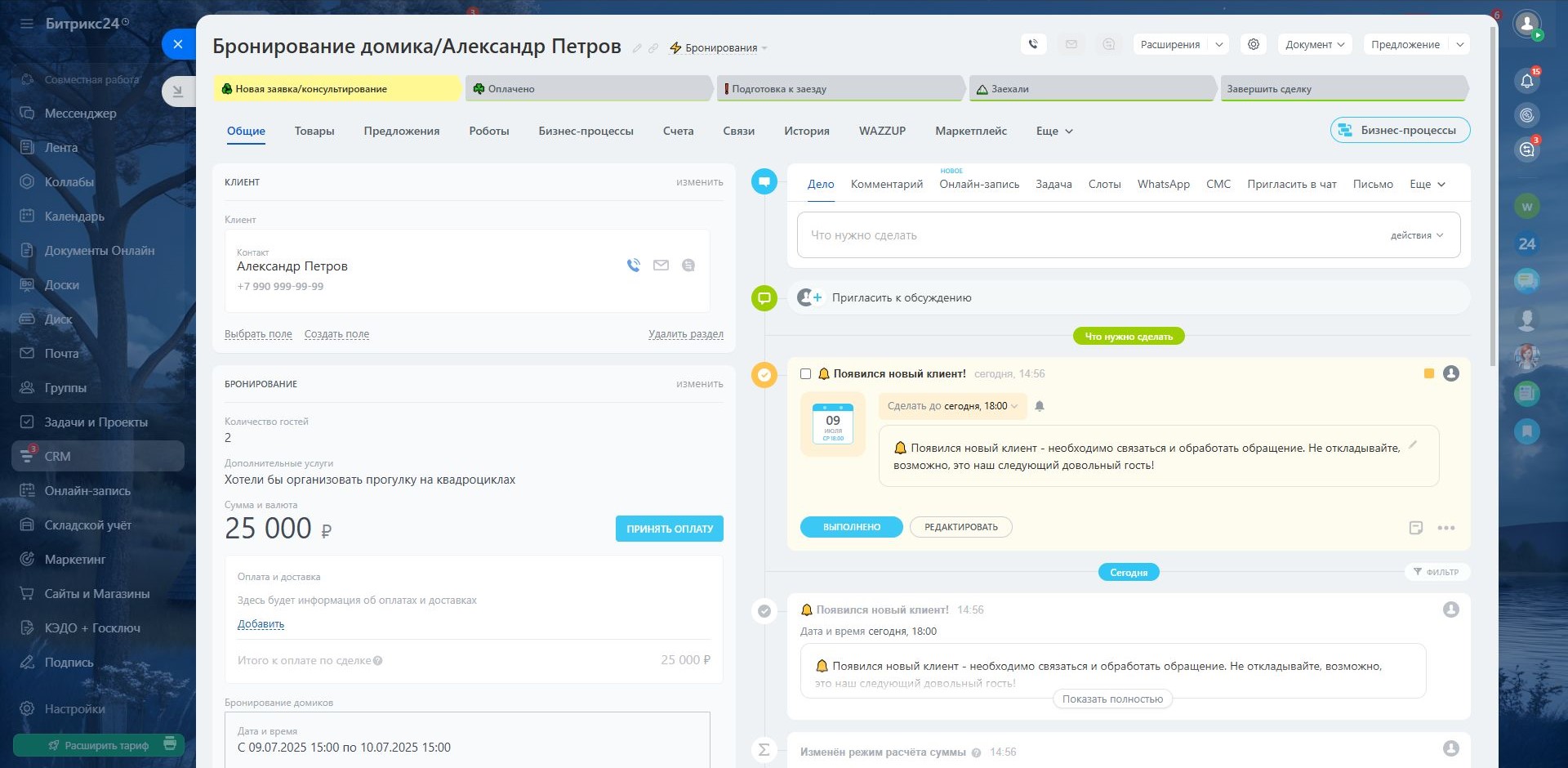
Task: Close the deal panel with X button
Action: pos(178,44)
